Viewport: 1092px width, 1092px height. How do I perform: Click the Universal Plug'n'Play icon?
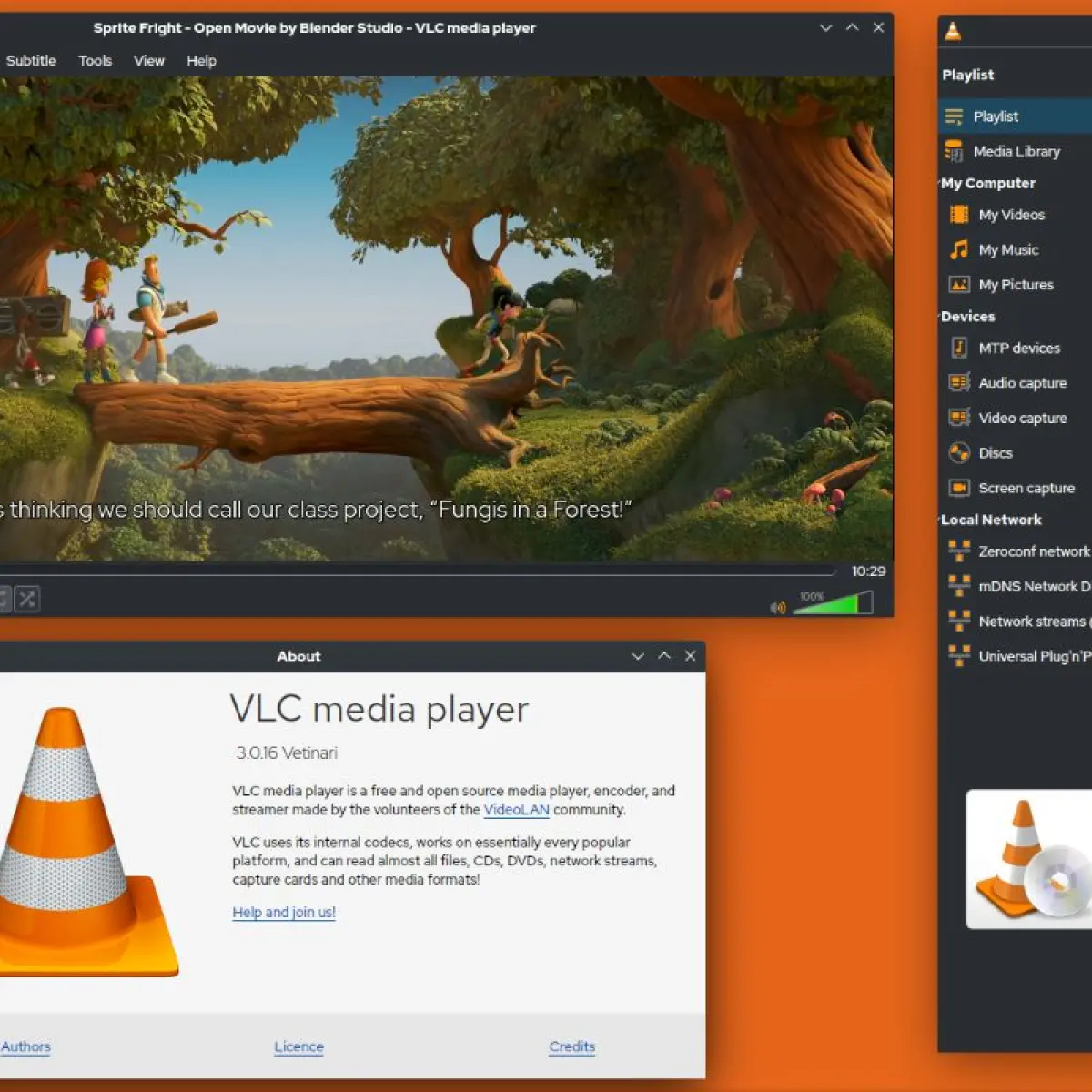tap(959, 655)
